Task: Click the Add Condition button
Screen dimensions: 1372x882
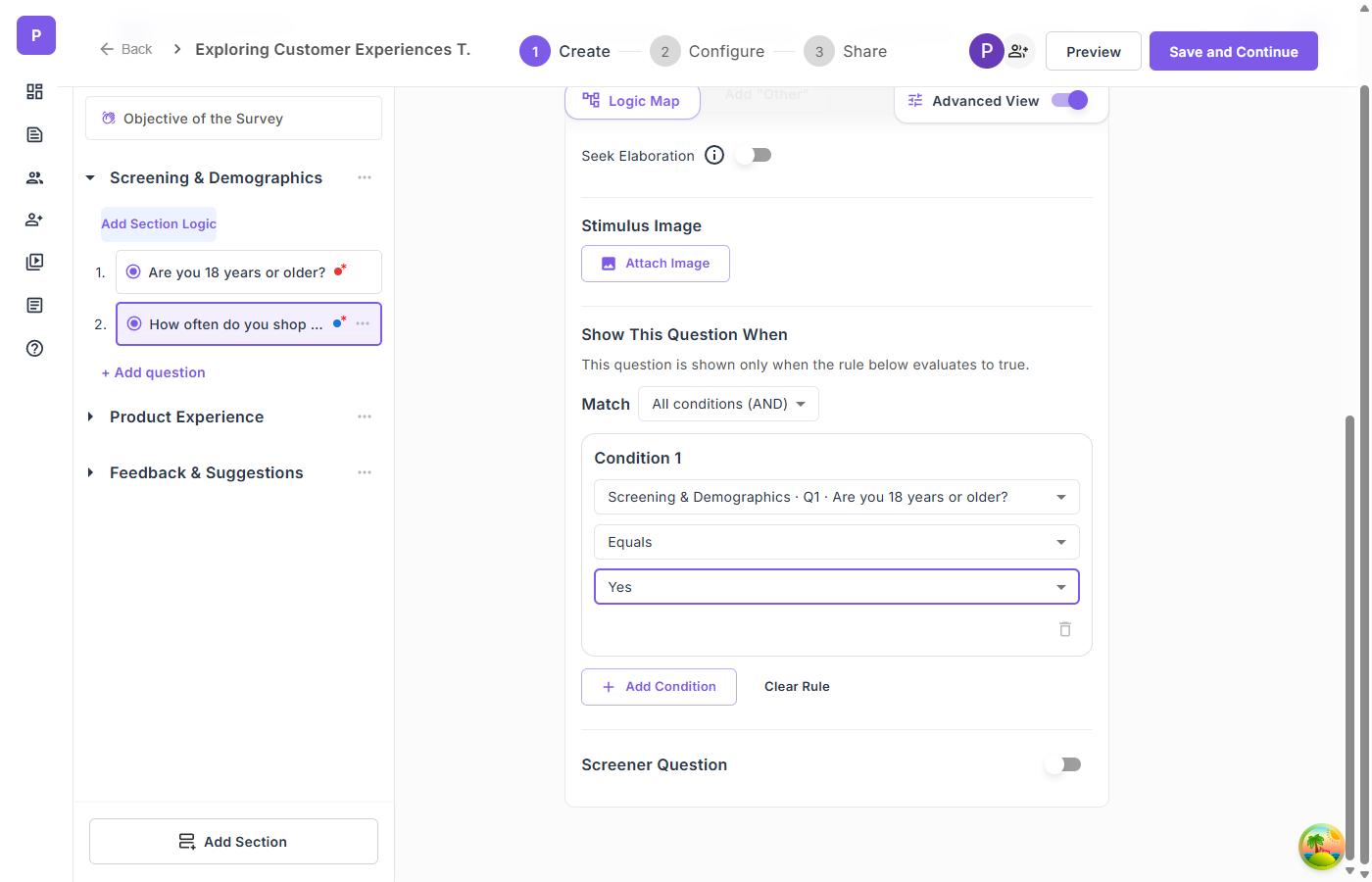Action: [x=659, y=687]
